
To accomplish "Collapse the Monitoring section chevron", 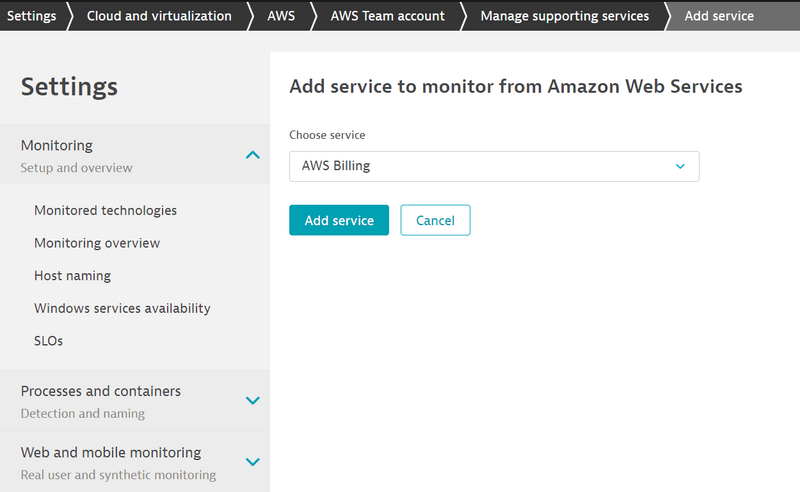I will [x=253, y=155].
